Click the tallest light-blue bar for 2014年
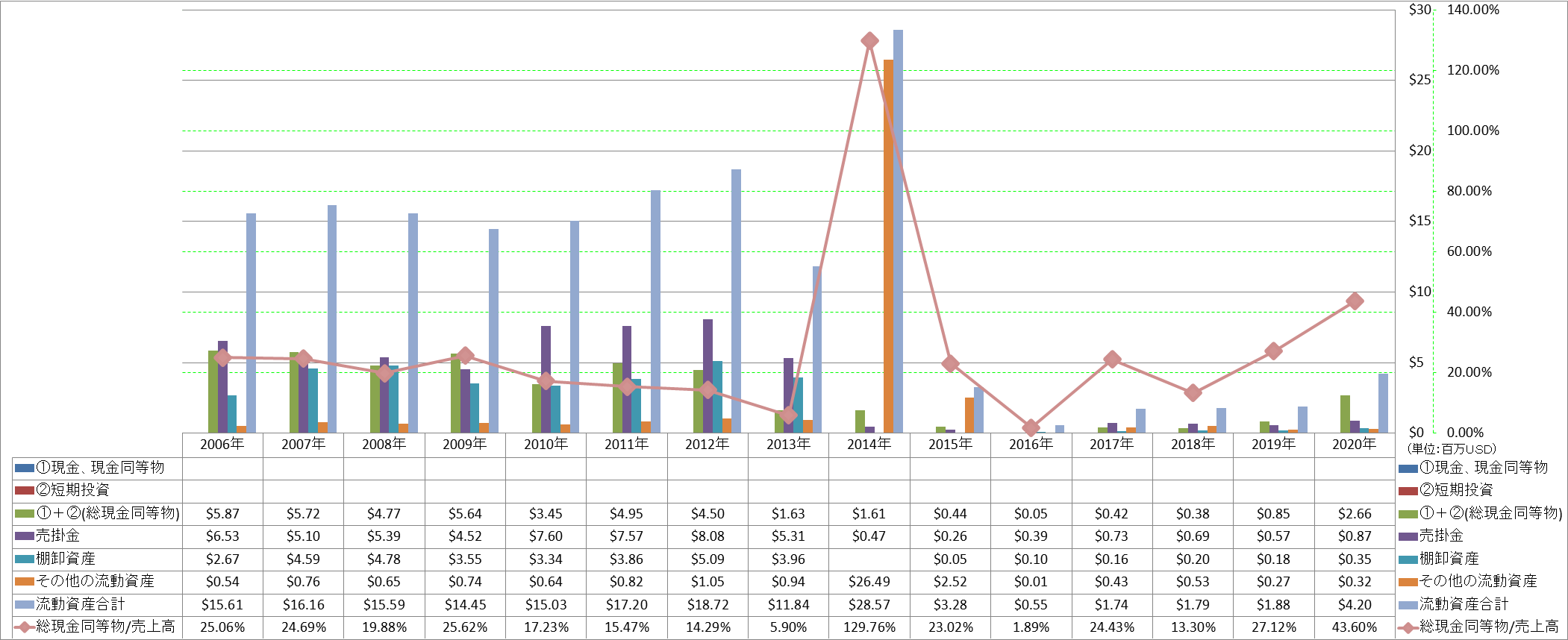Screen dimensions: 1568x640 tap(898, 231)
